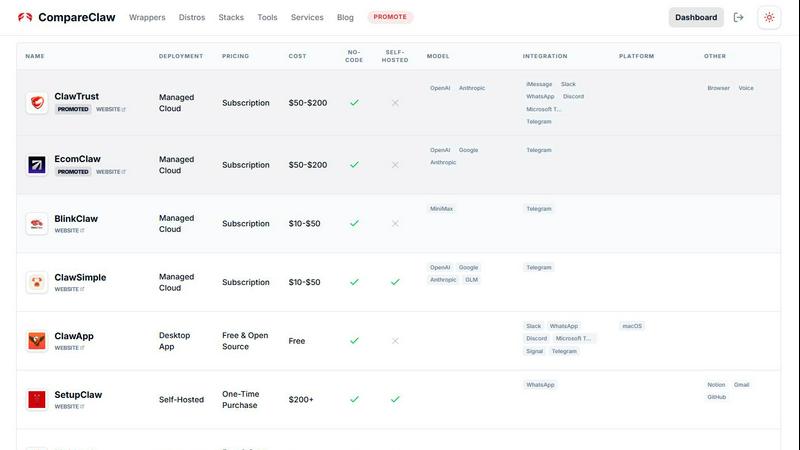Click the PRICING column header

click(x=235, y=56)
